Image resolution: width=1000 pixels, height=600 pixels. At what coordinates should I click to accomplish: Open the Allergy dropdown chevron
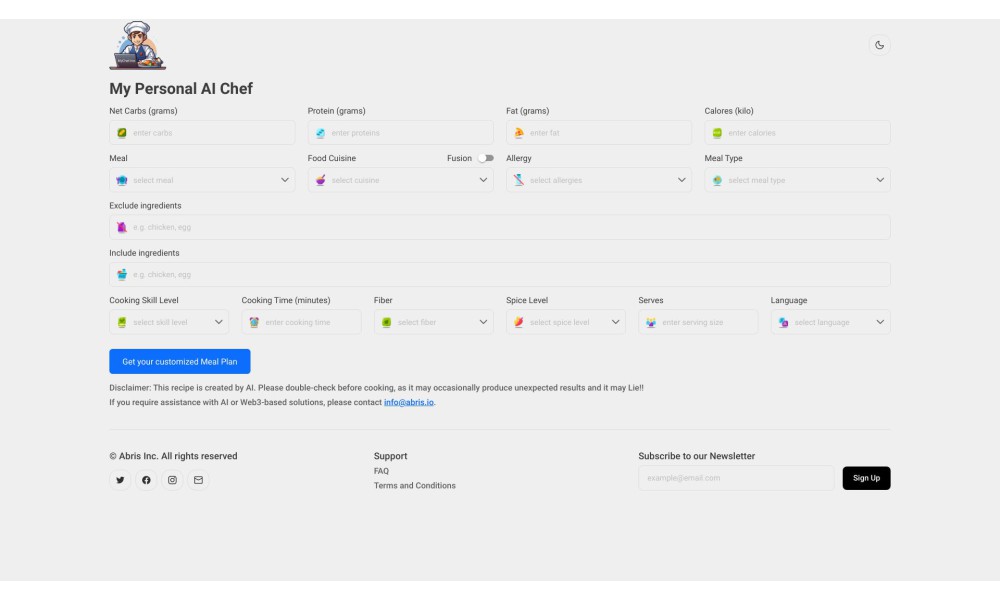tap(681, 180)
